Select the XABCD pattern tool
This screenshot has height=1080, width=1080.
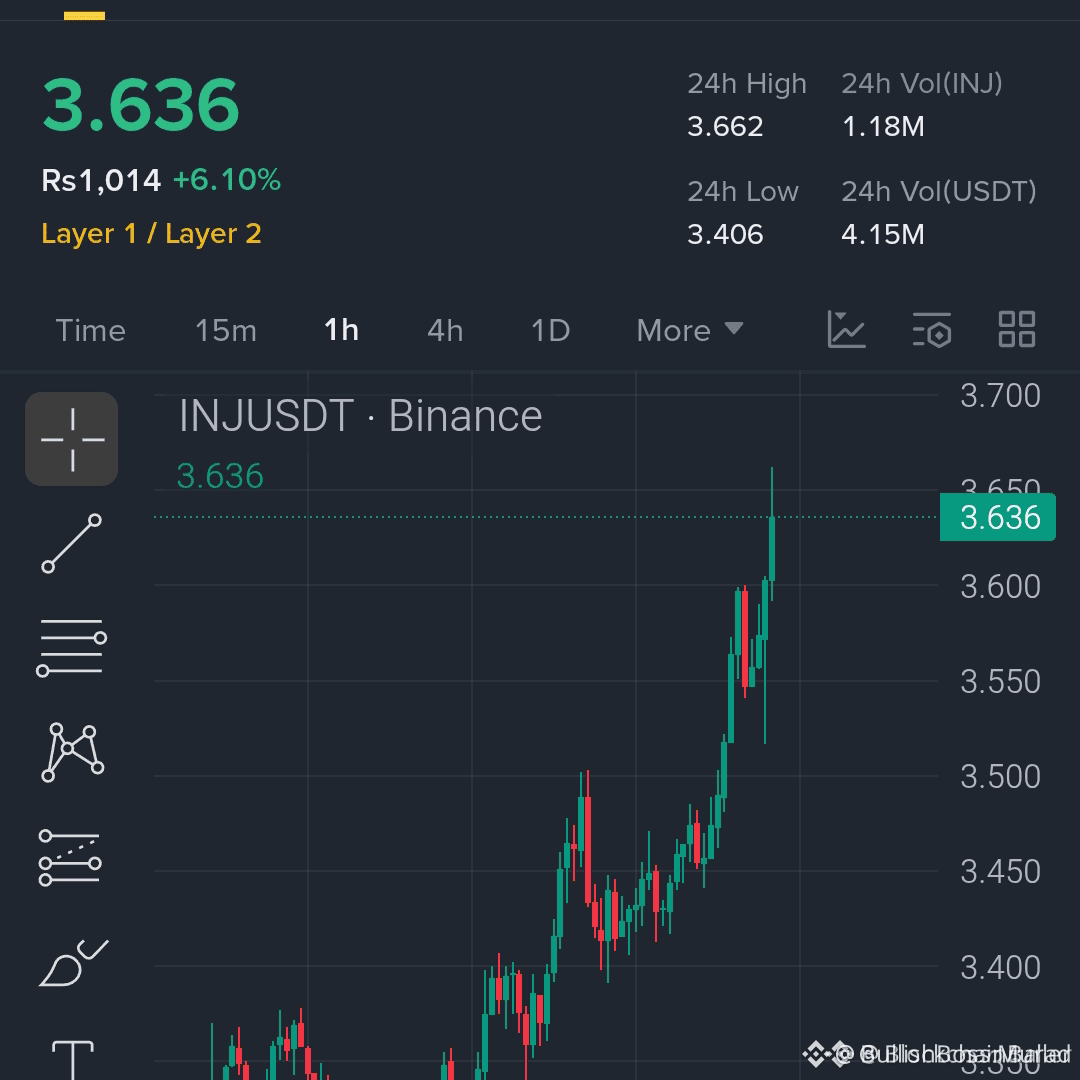coord(72,752)
